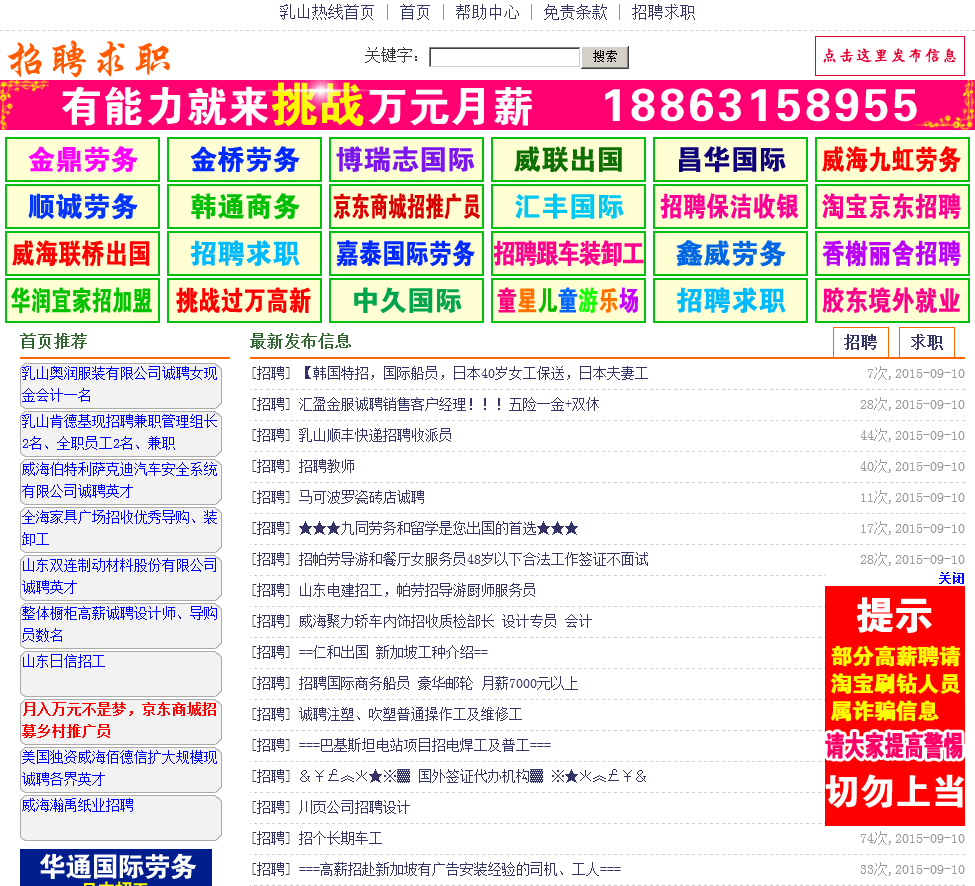975x886 pixels.
Task: Open listing 威海聚力轿车内饰招收质检部长
Action: pos(445,621)
